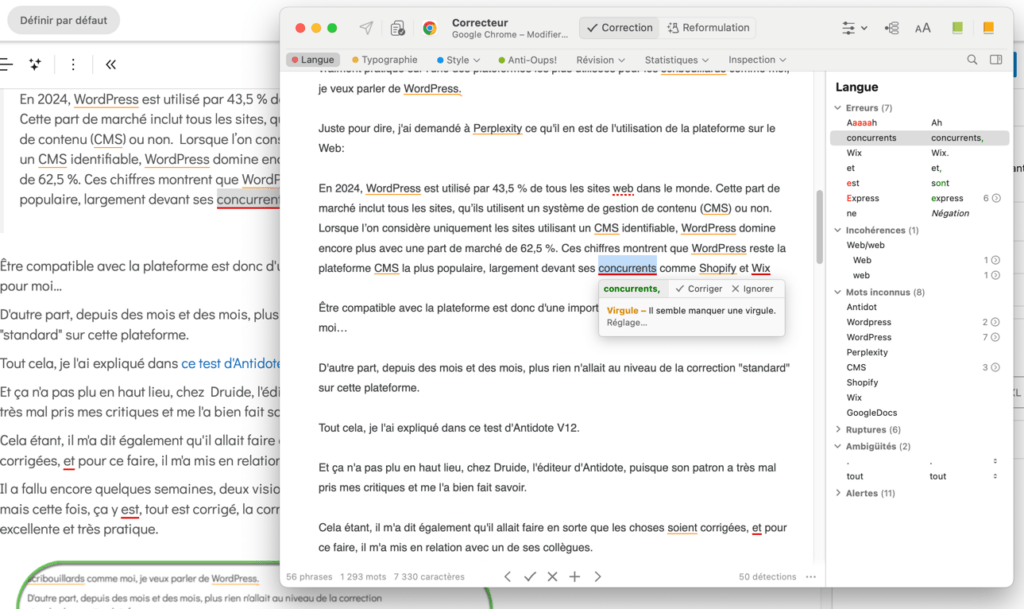The width and height of the screenshot is (1024, 609).
Task: Click the corrector text vertical scrollbar
Action: [820, 226]
